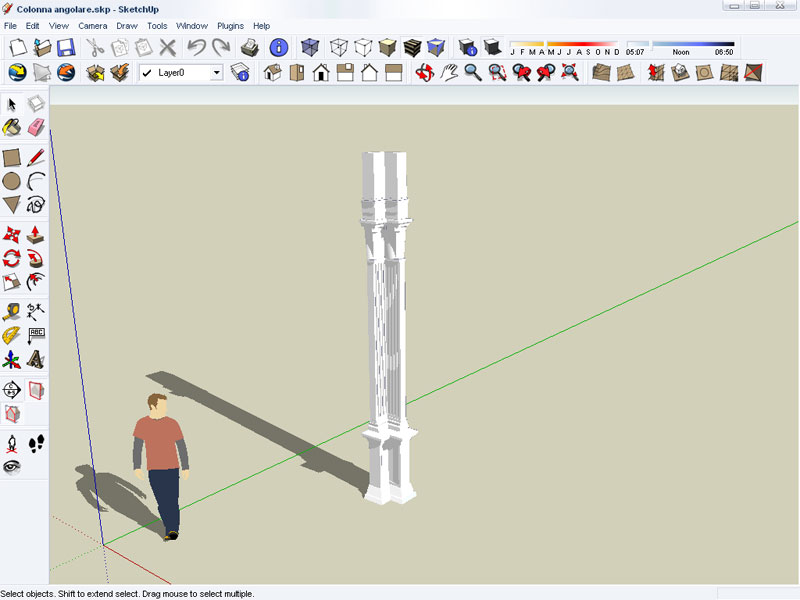Image resolution: width=800 pixels, height=600 pixels.
Task: Activate the Walk footprints tool
Action: pos(36,442)
